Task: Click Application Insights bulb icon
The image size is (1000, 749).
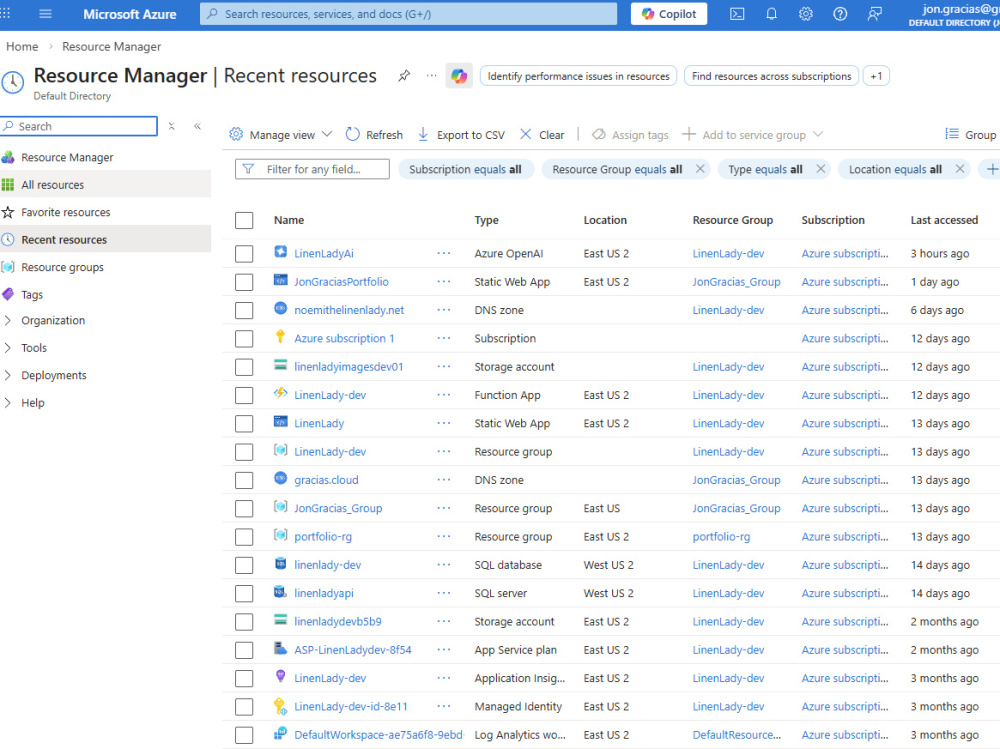Action: 281,677
